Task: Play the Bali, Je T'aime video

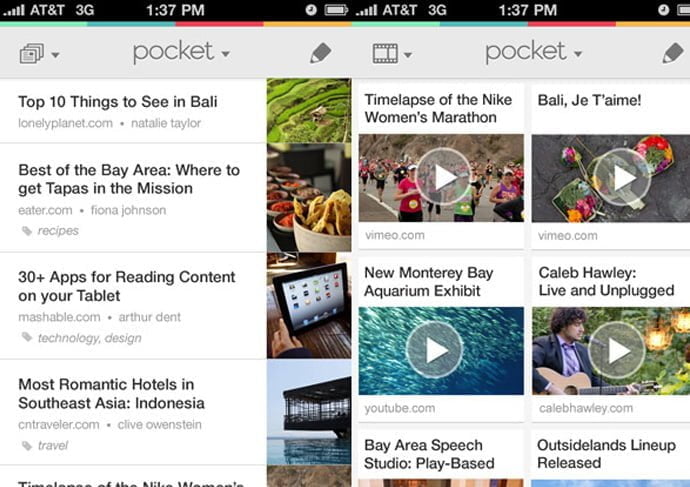Action: (622, 177)
